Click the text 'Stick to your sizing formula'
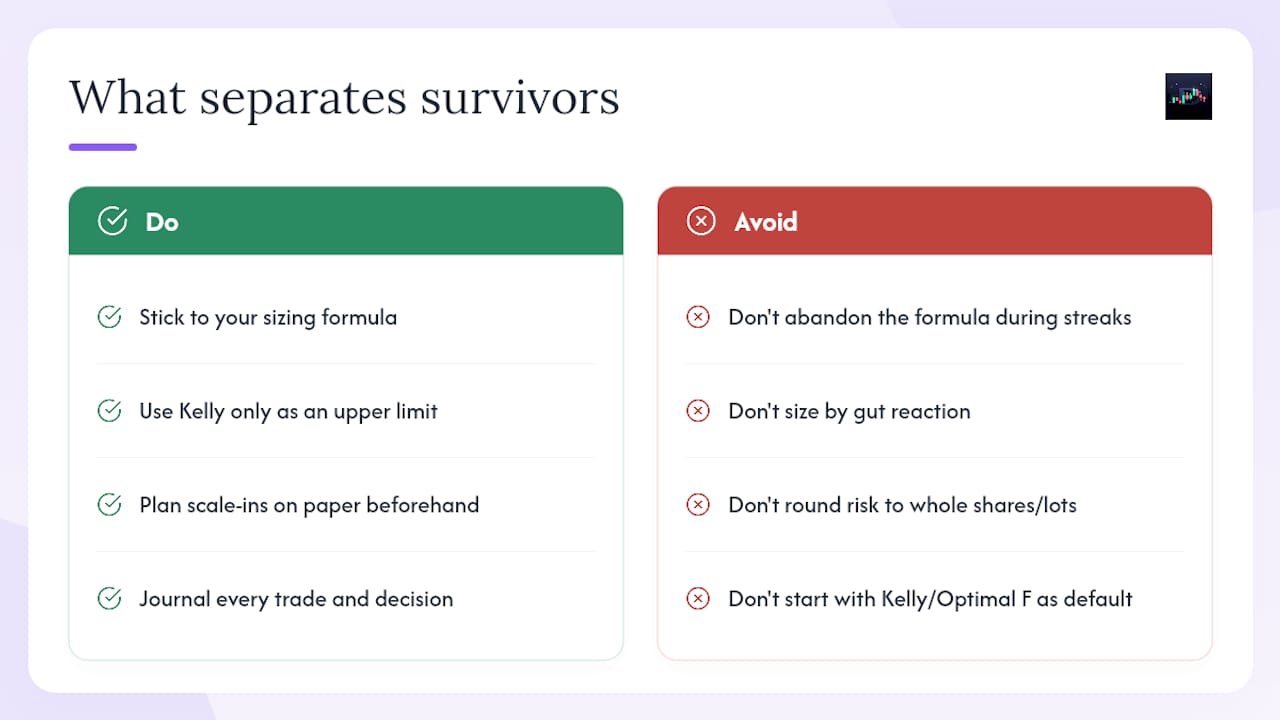1280x720 pixels. [x=268, y=318]
